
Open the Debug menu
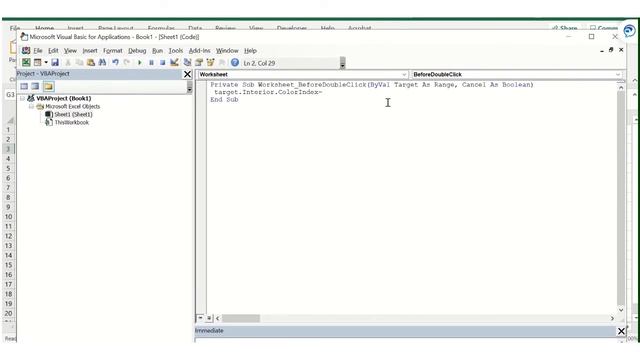click(137, 51)
